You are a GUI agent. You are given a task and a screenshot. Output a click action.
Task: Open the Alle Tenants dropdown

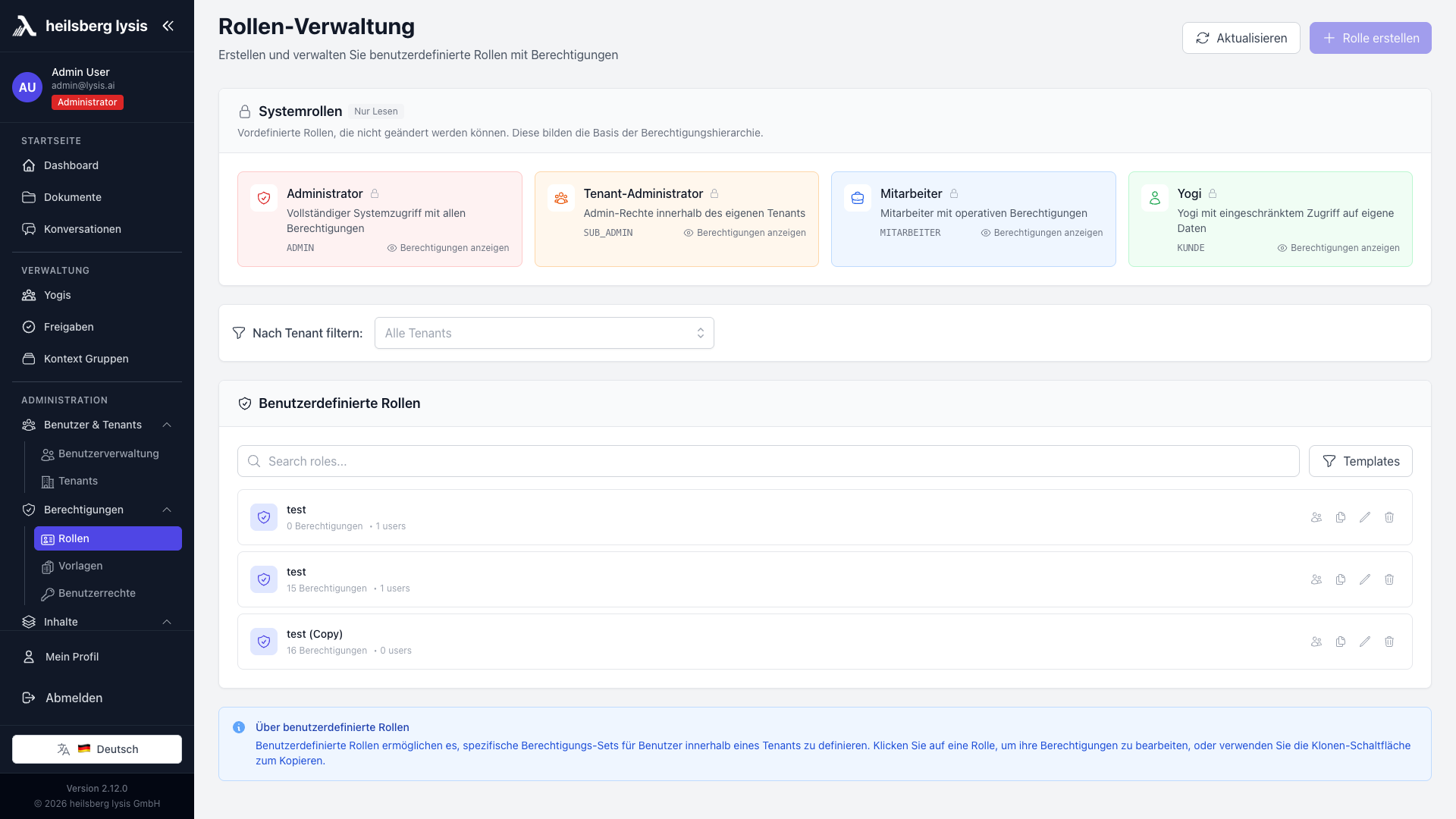[544, 333]
